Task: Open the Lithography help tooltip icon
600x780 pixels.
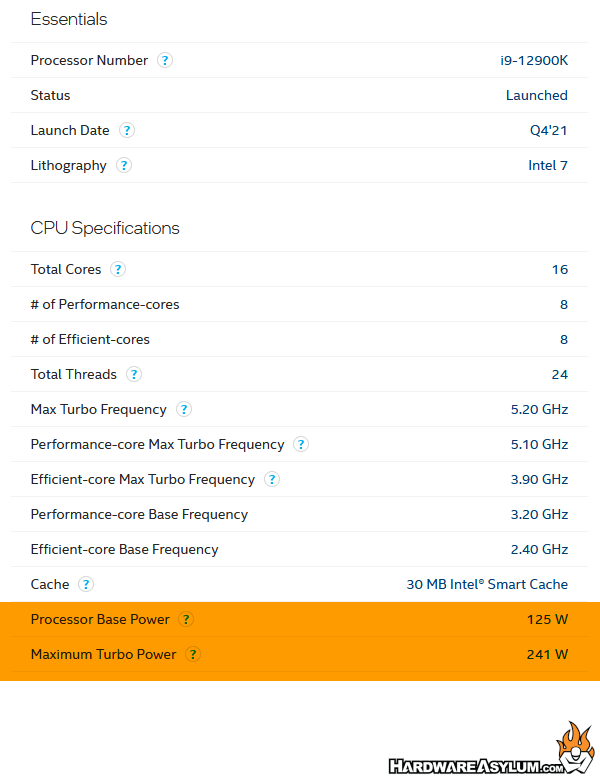Action: click(x=124, y=165)
